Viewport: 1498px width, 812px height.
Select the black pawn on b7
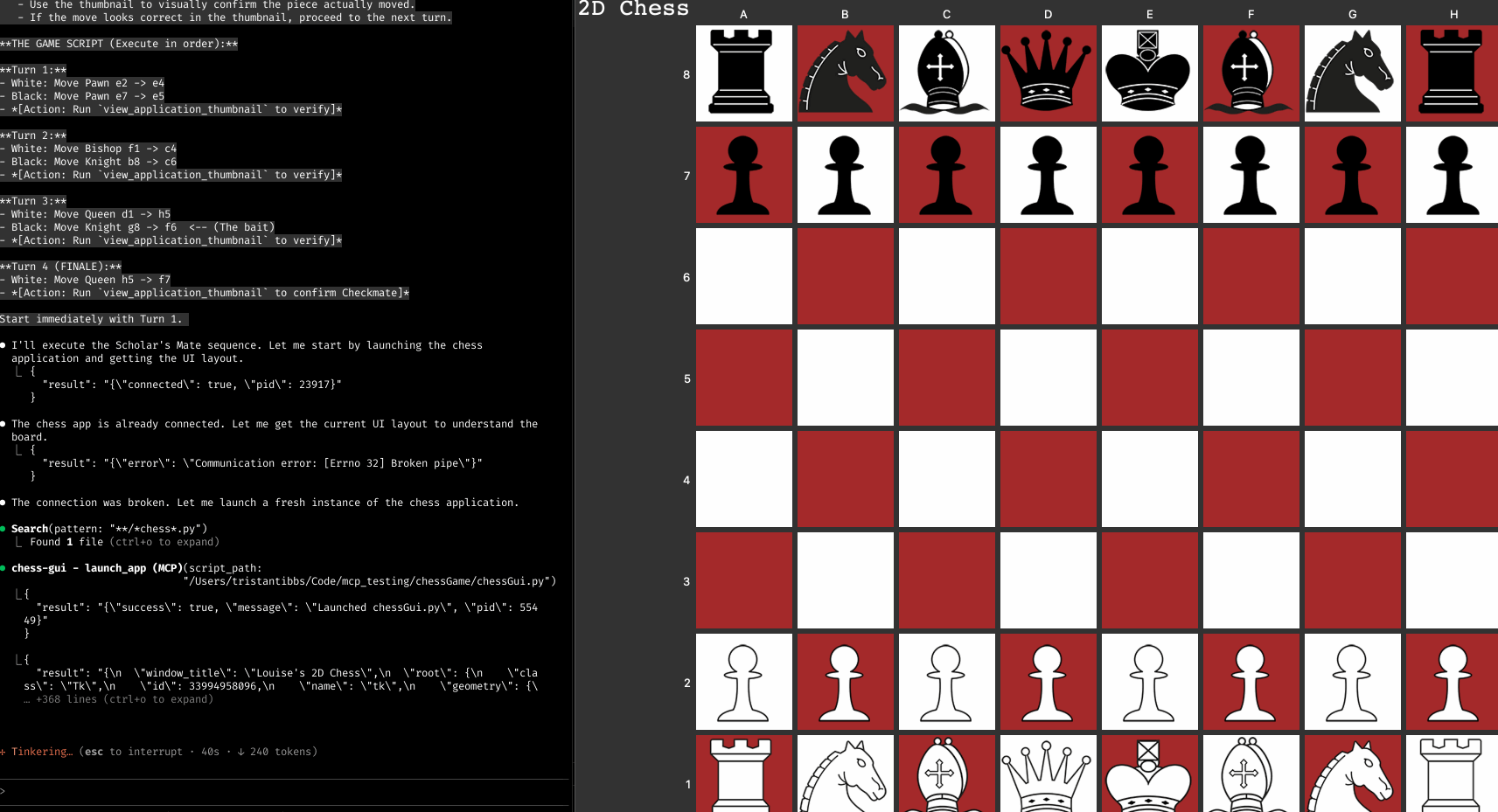coord(845,175)
